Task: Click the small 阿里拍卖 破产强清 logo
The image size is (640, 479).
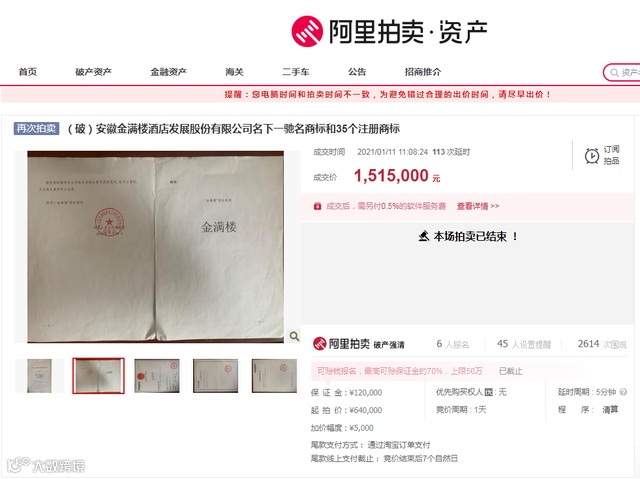Action: (358, 344)
